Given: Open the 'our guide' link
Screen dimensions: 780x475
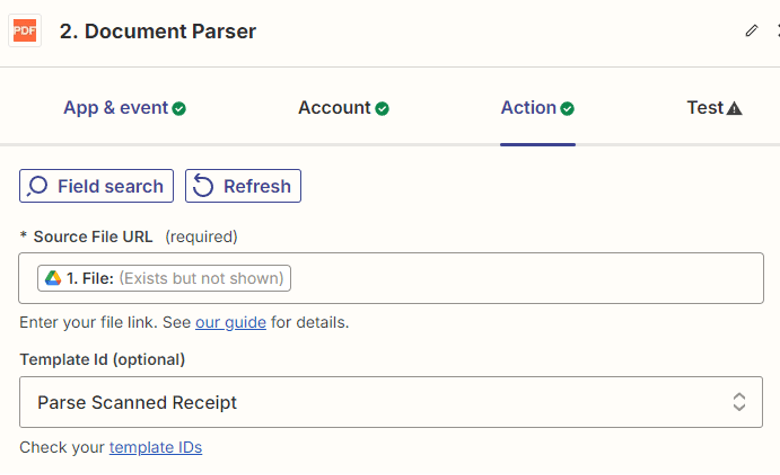Looking at the screenshot, I should tap(230, 323).
